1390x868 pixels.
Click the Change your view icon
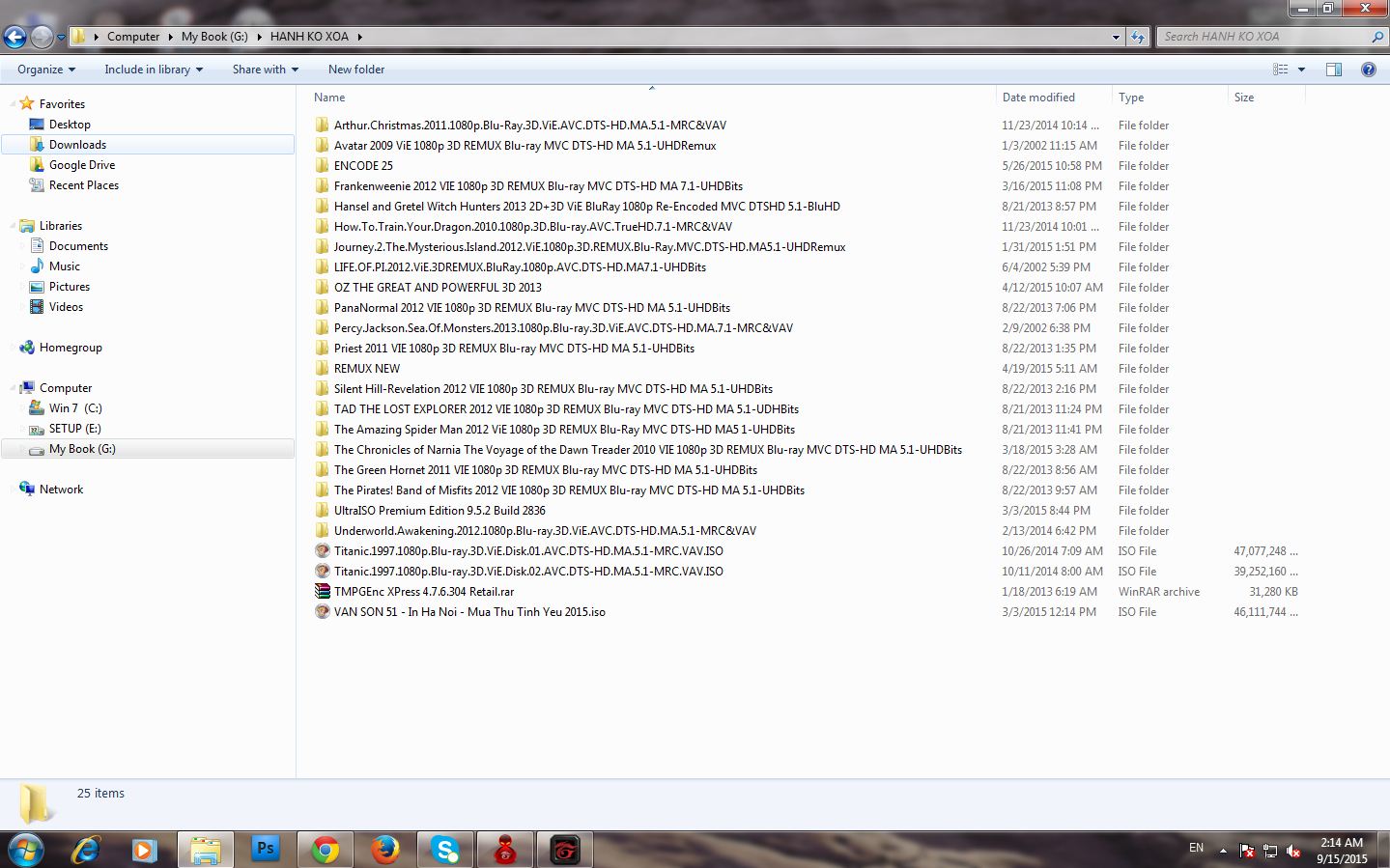1281,70
